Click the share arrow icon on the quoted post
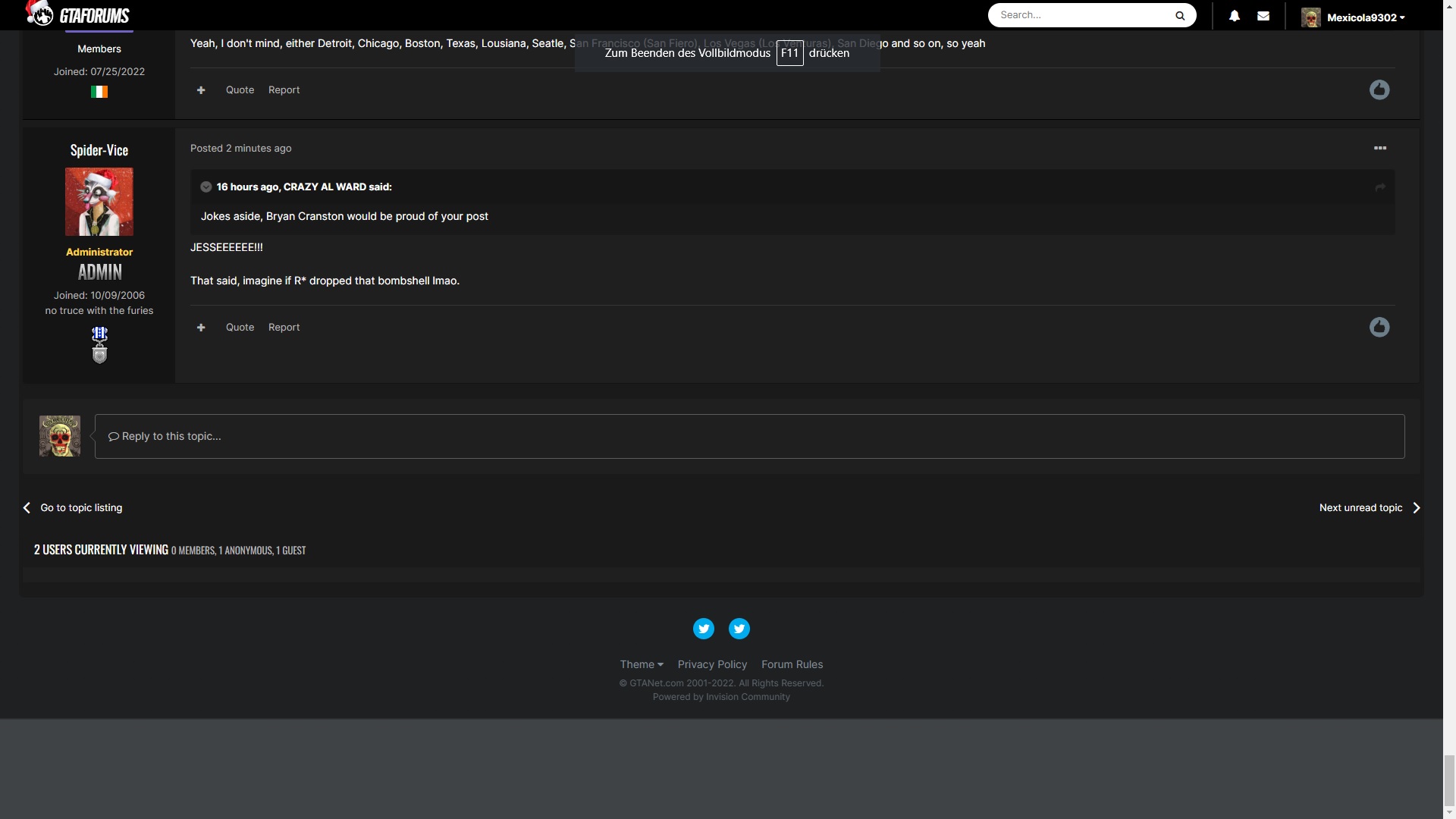The width and height of the screenshot is (1456, 819). pos(1380,187)
